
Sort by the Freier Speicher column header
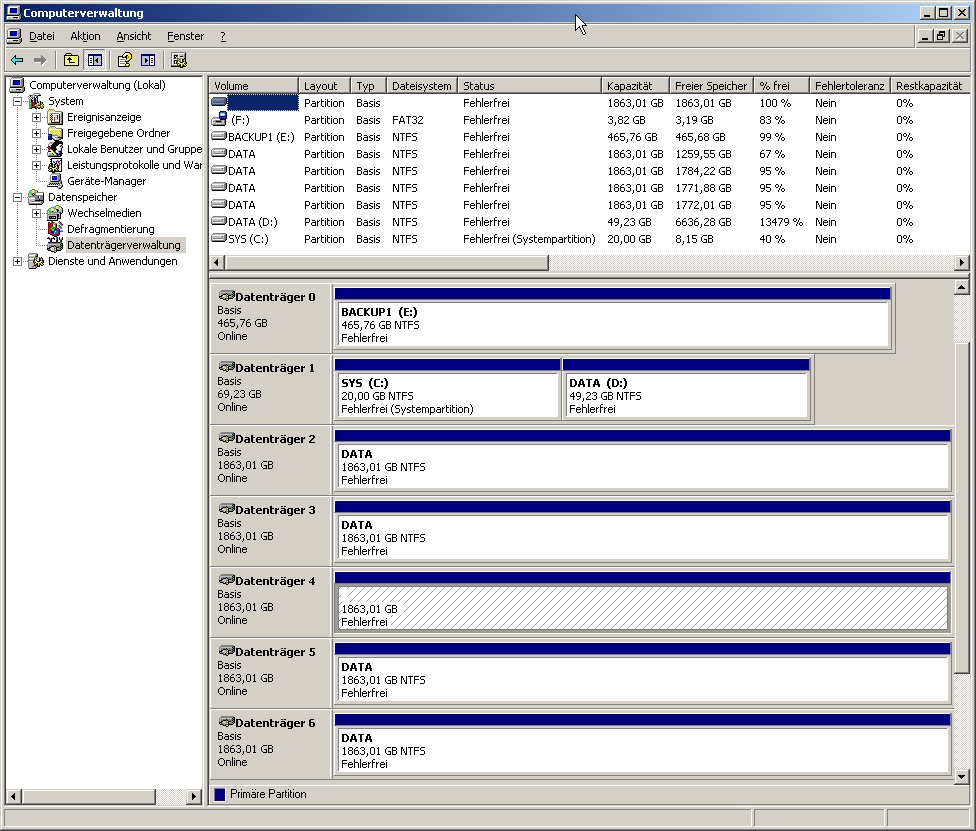[711, 86]
